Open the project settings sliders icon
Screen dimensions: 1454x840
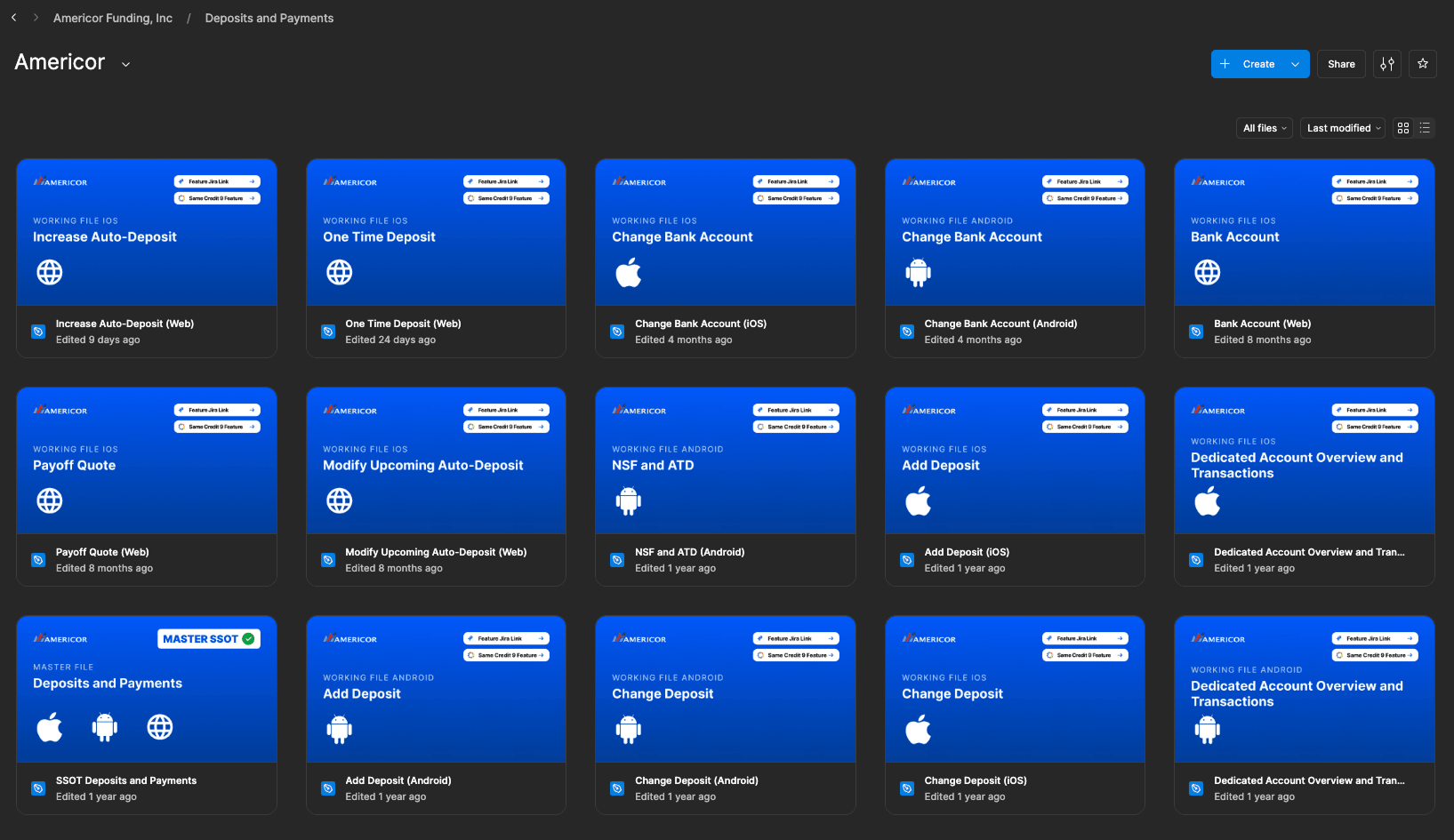point(1387,64)
